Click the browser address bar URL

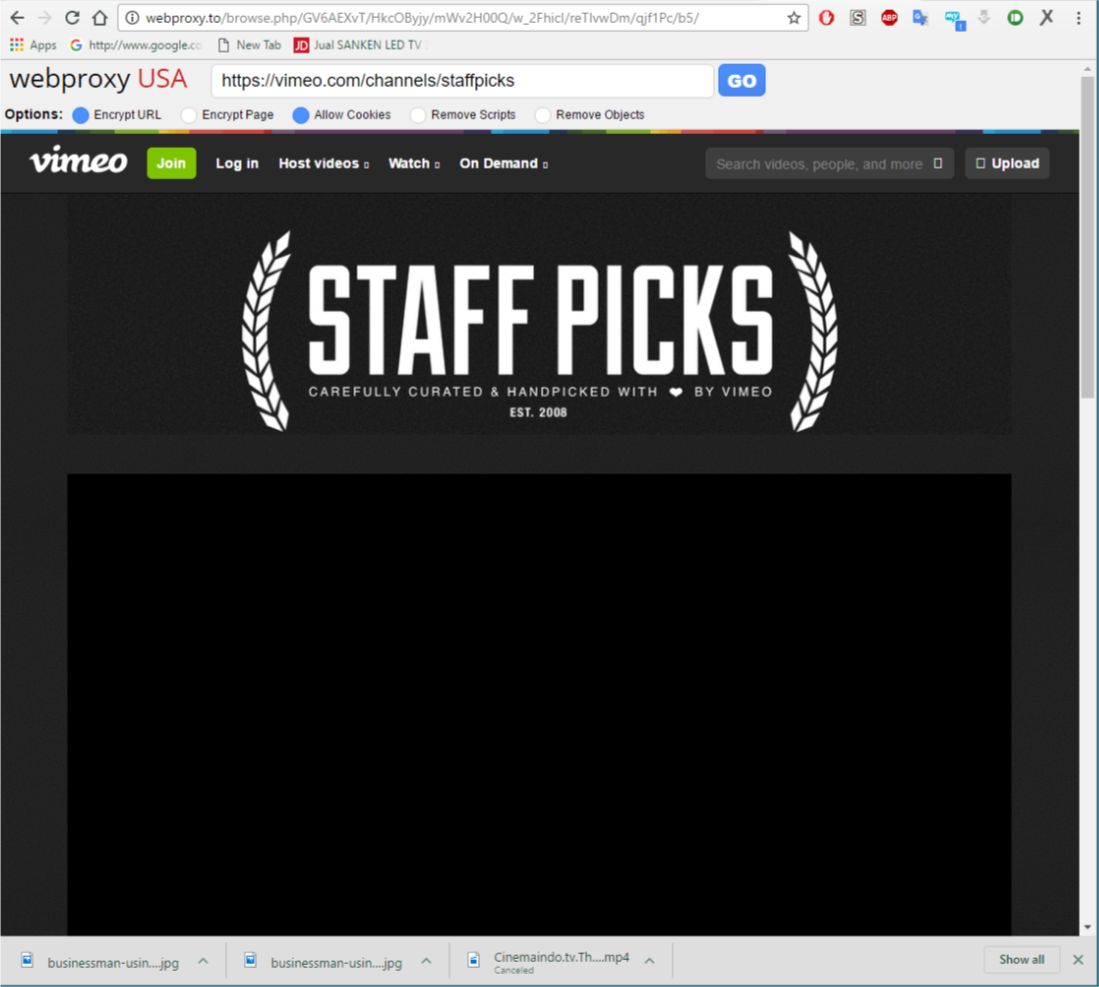[422, 18]
